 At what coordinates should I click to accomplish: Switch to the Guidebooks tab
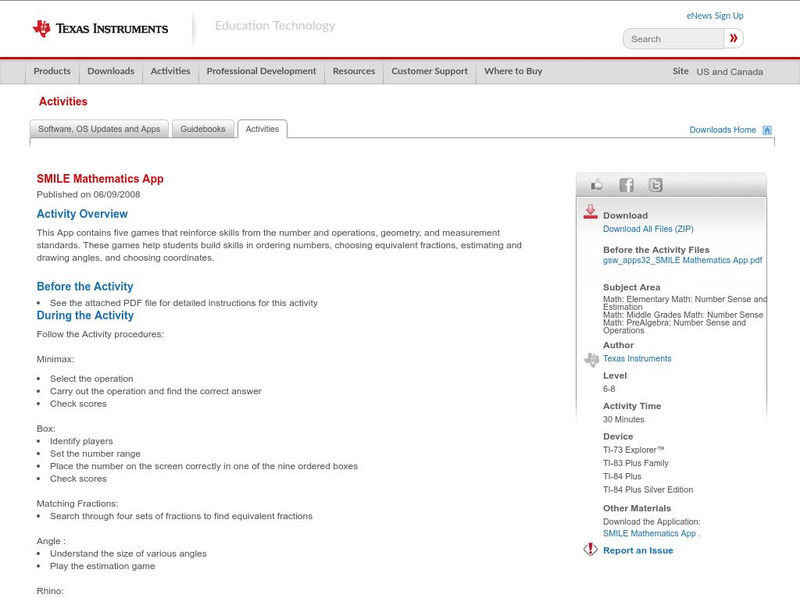point(205,129)
